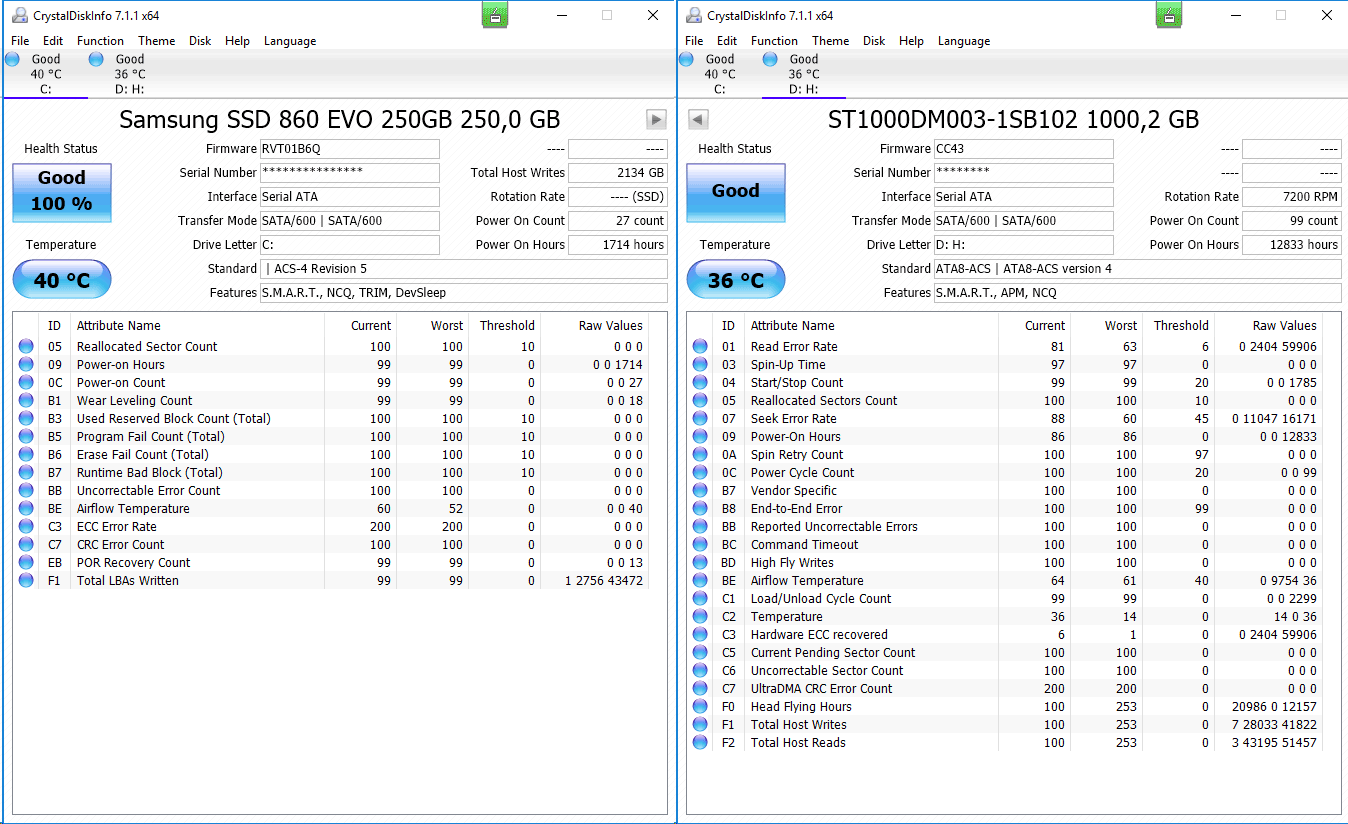Open Help menu in the left window
1348x824 pixels.
(237, 41)
